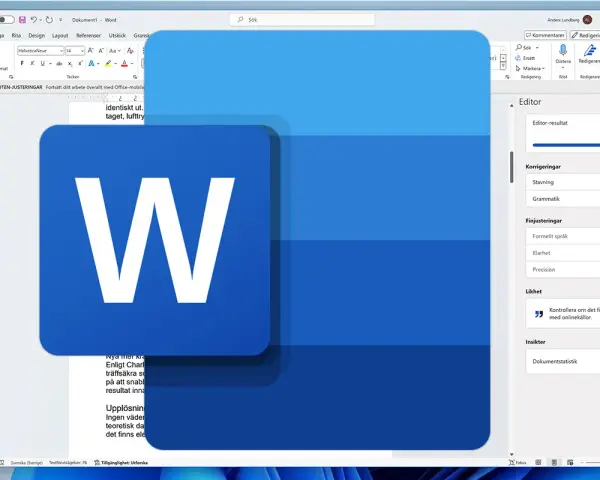The width and height of the screenshot is (600, 480).
Task: Open the styles pane dialog launcher
Action: [x=507, y=77]
